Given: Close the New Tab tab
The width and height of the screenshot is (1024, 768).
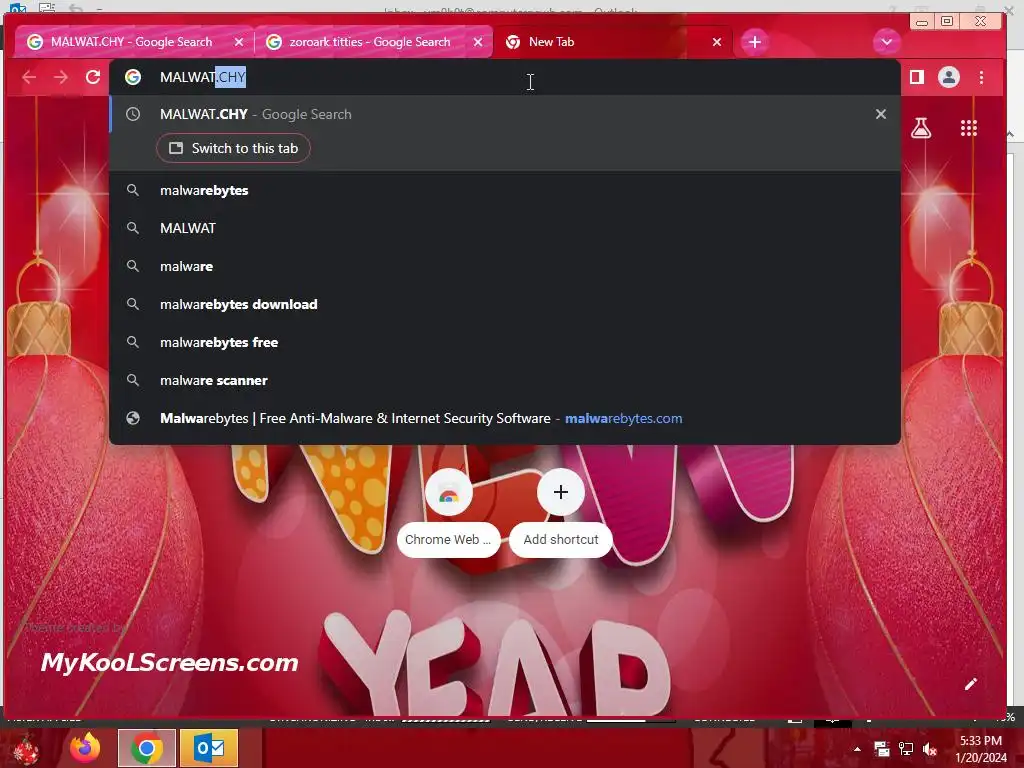Looking at the screenshot, I should pyautogui.click(x=716, y=42).
